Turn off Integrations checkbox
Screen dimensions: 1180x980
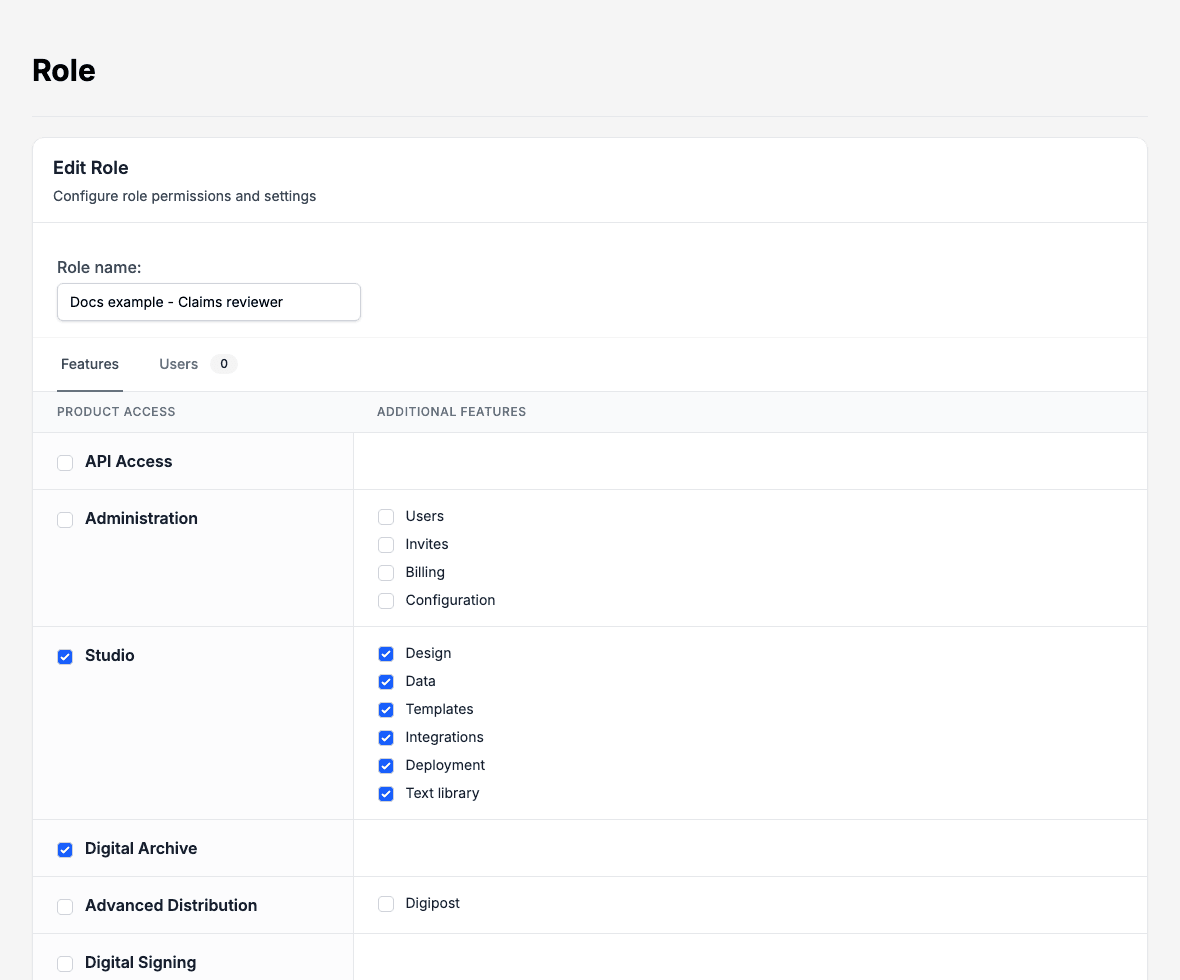point(385,737)
